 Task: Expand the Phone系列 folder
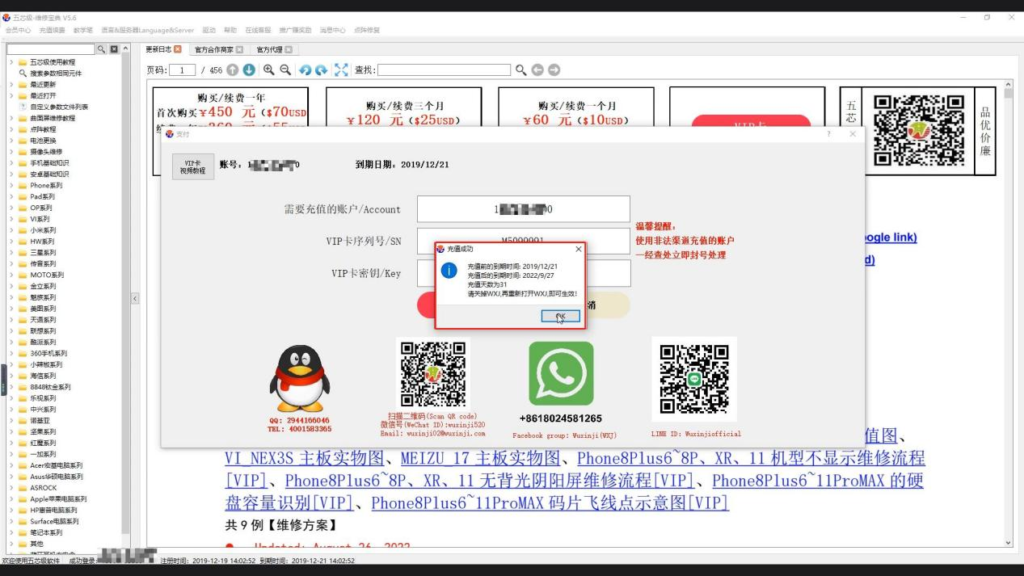(x=11, y=185)
